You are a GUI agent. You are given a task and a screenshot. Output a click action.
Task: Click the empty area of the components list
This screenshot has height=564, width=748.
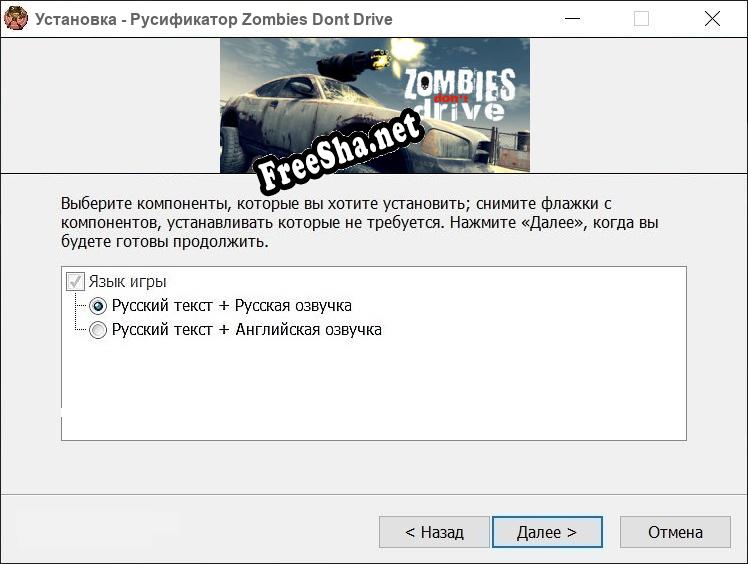[x=373, y=392]
